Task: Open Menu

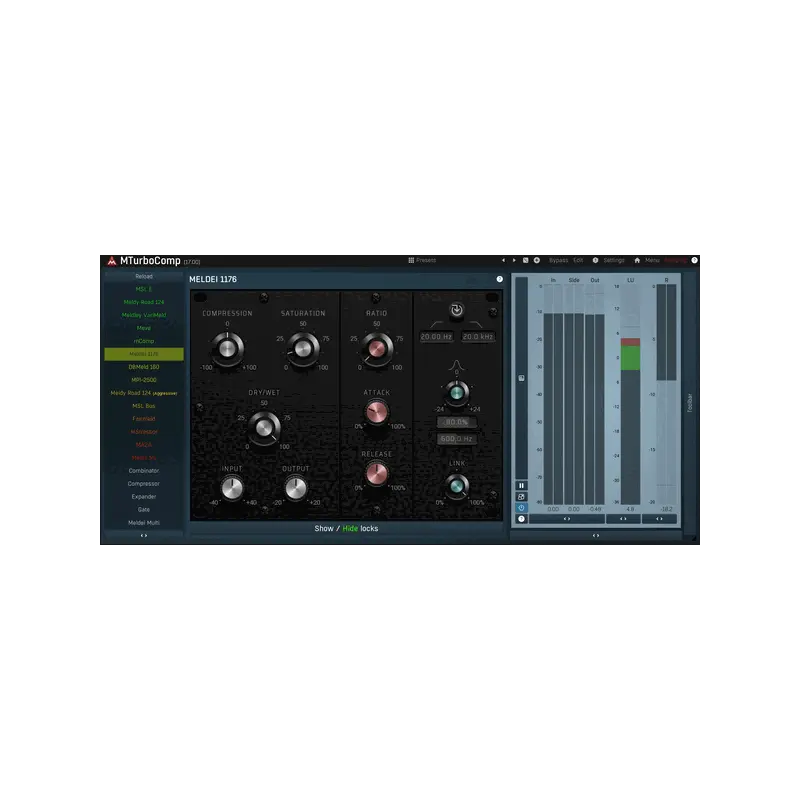Action: [x=652, y=260]
